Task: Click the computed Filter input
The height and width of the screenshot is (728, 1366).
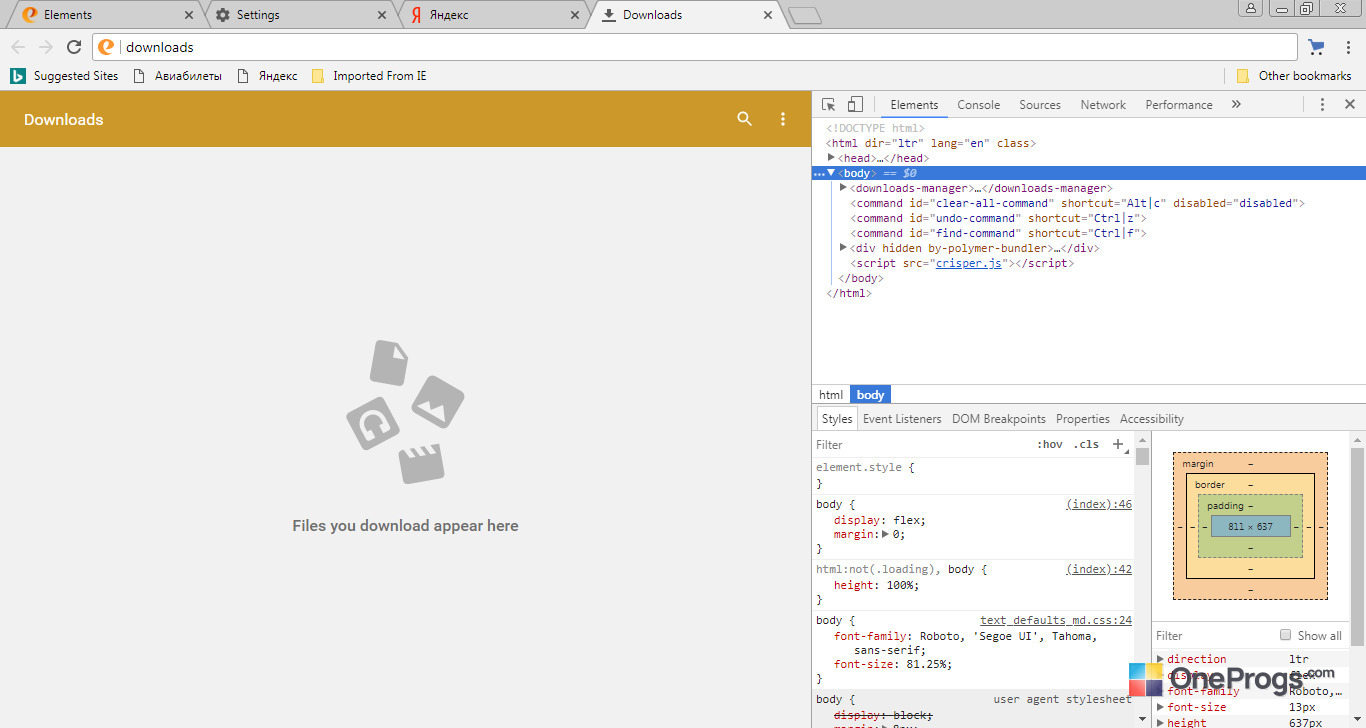Action: pyautogui.click(x=1213, y=635)
